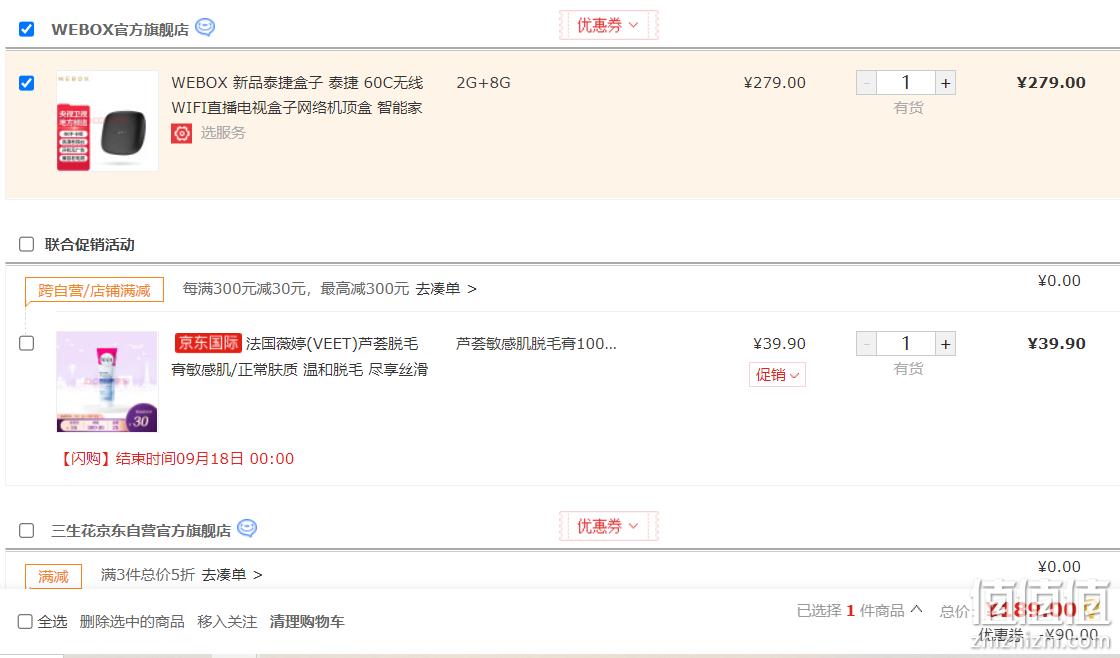Increase VEET cream quantity with plus
The height and width of the screenshot is (658, 1120).
tap(945, 344)
